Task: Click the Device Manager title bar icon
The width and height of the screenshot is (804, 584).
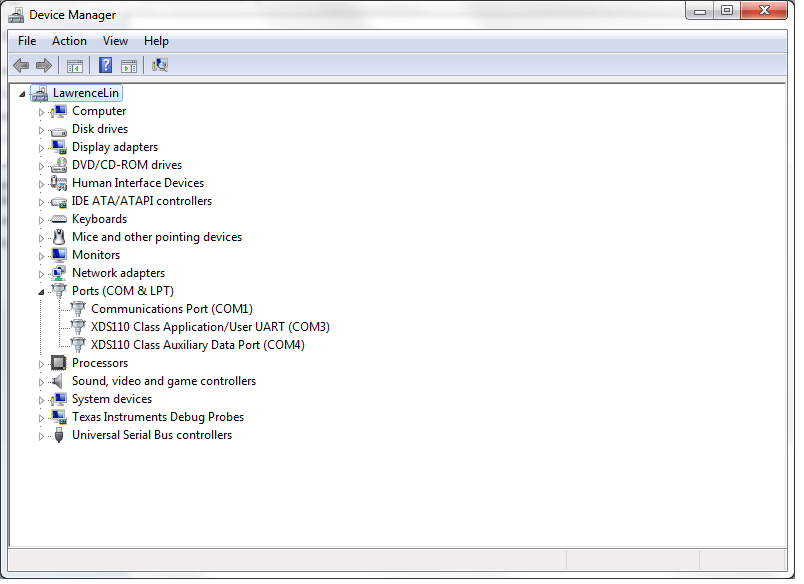Action: [x=16, y=15]
